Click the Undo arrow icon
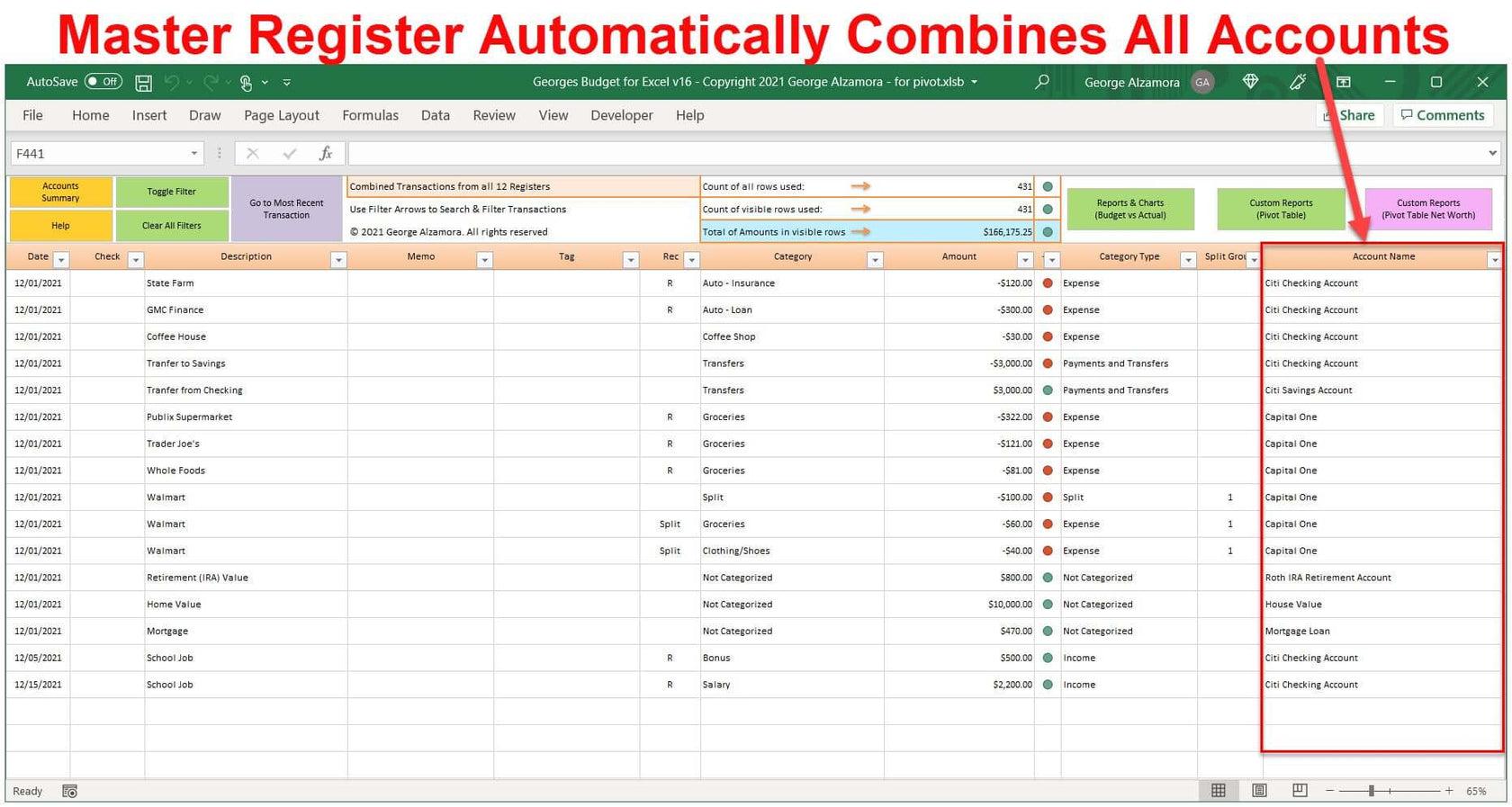 pos(171,83)
